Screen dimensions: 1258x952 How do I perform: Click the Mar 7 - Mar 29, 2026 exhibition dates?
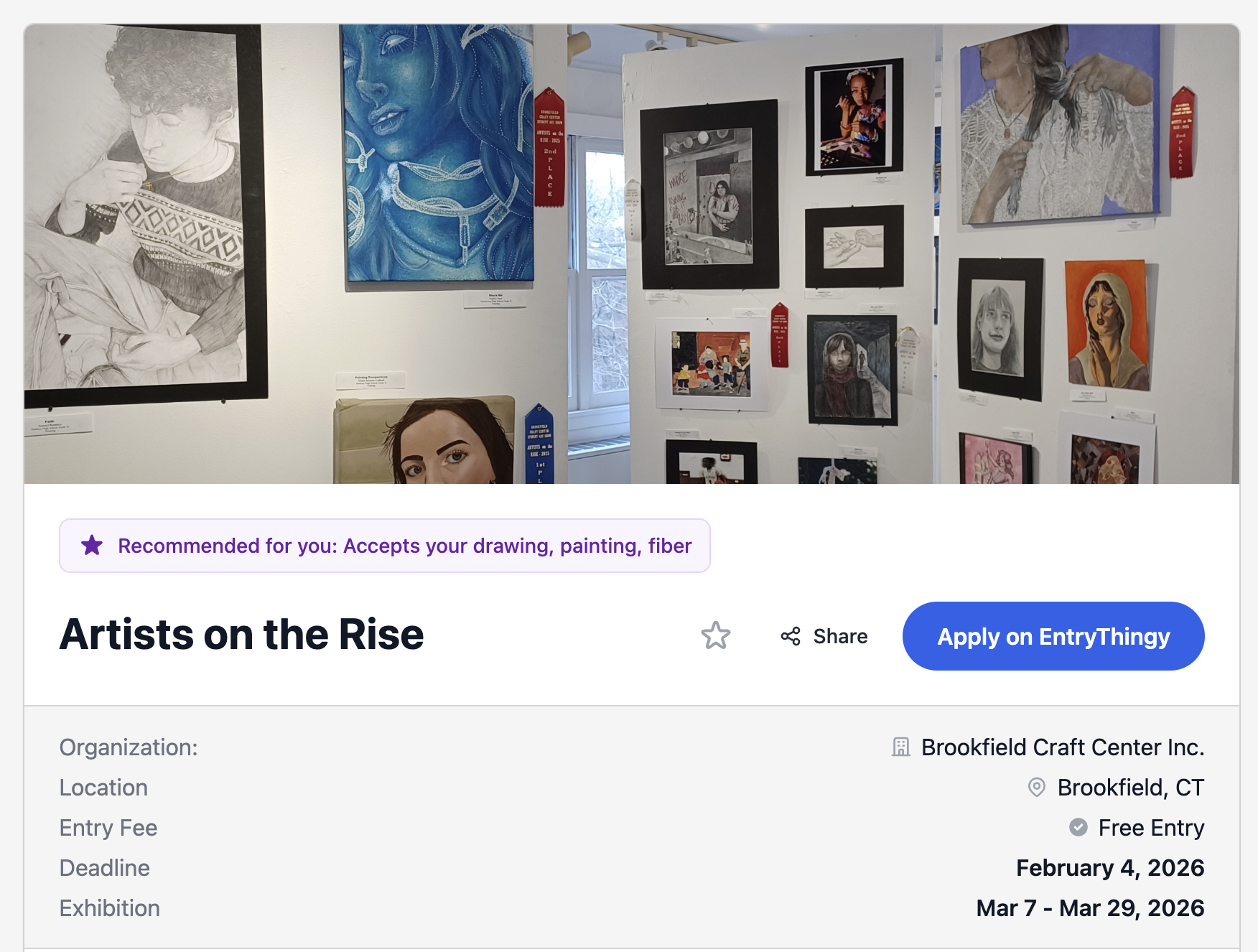(1089, 908)
